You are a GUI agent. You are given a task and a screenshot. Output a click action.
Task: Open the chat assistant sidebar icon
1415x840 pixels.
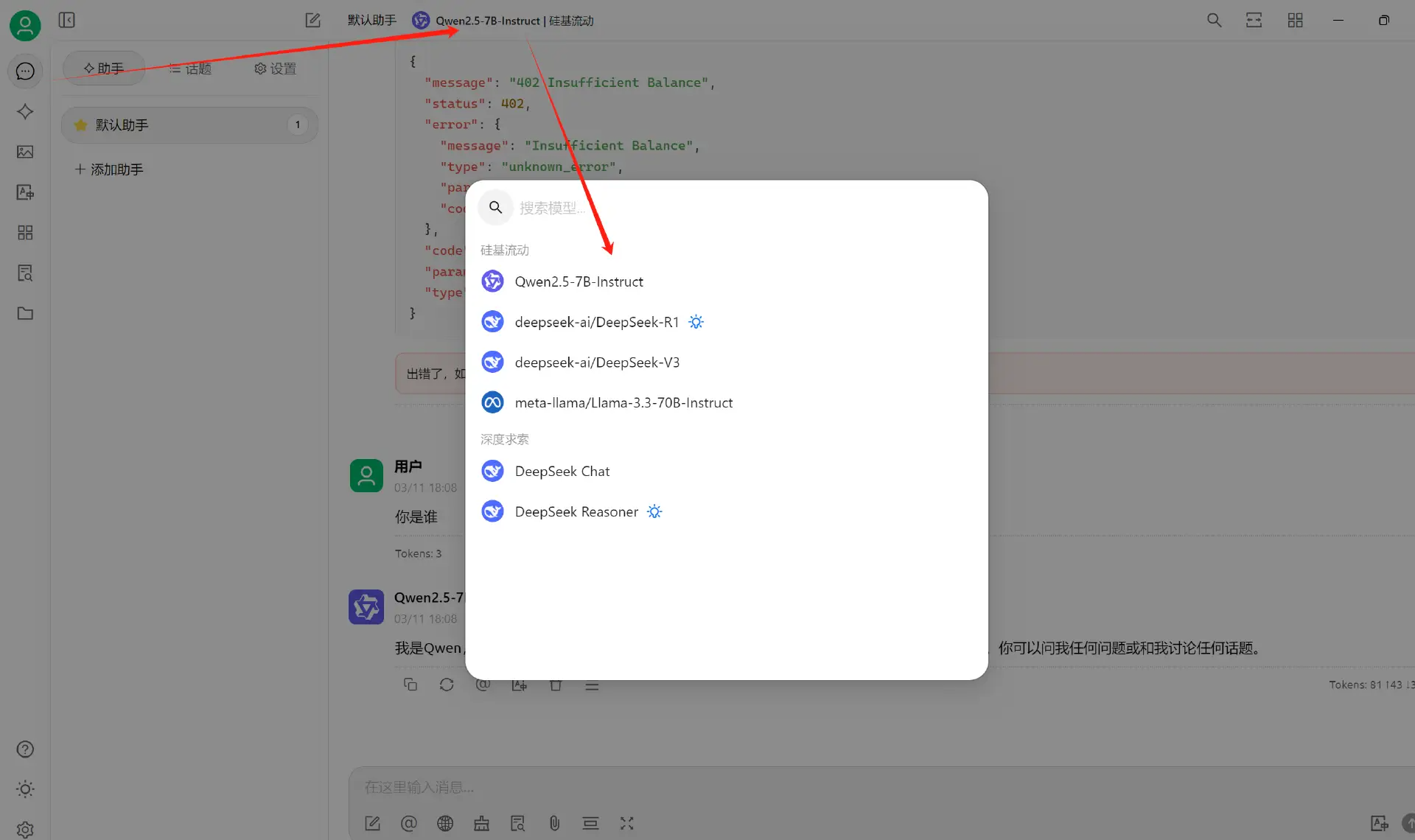pos(25,71)
